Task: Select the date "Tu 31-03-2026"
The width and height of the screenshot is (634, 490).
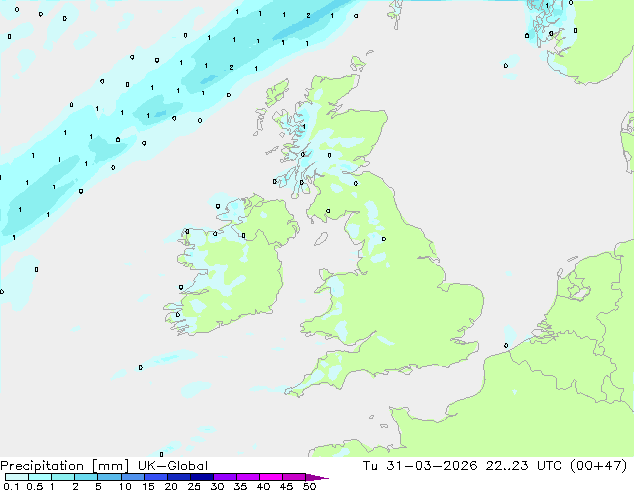Action: (x=420, y=466)
